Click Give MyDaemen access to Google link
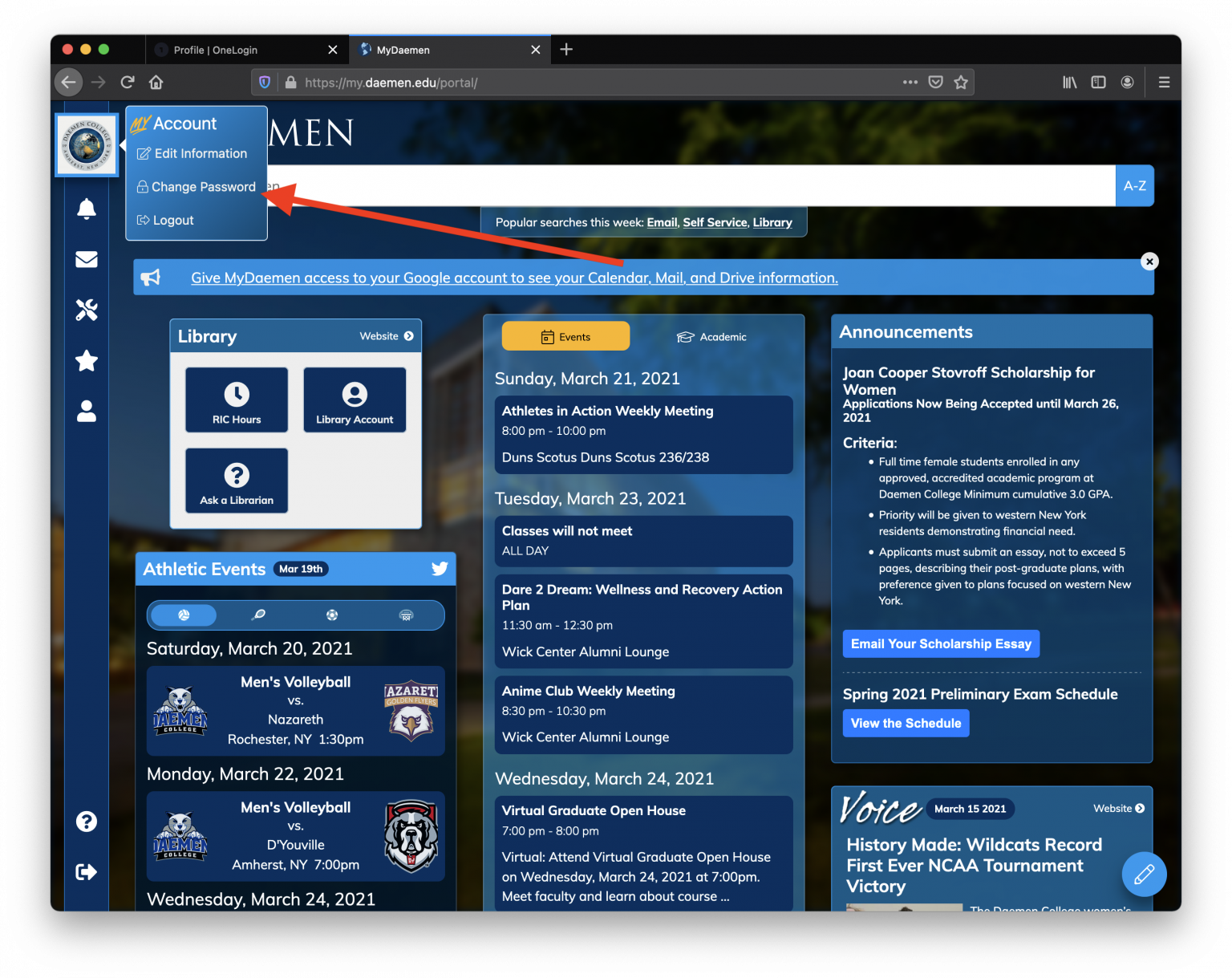The height and width of the screenshot is (978, 1232). tap(514, 278)
